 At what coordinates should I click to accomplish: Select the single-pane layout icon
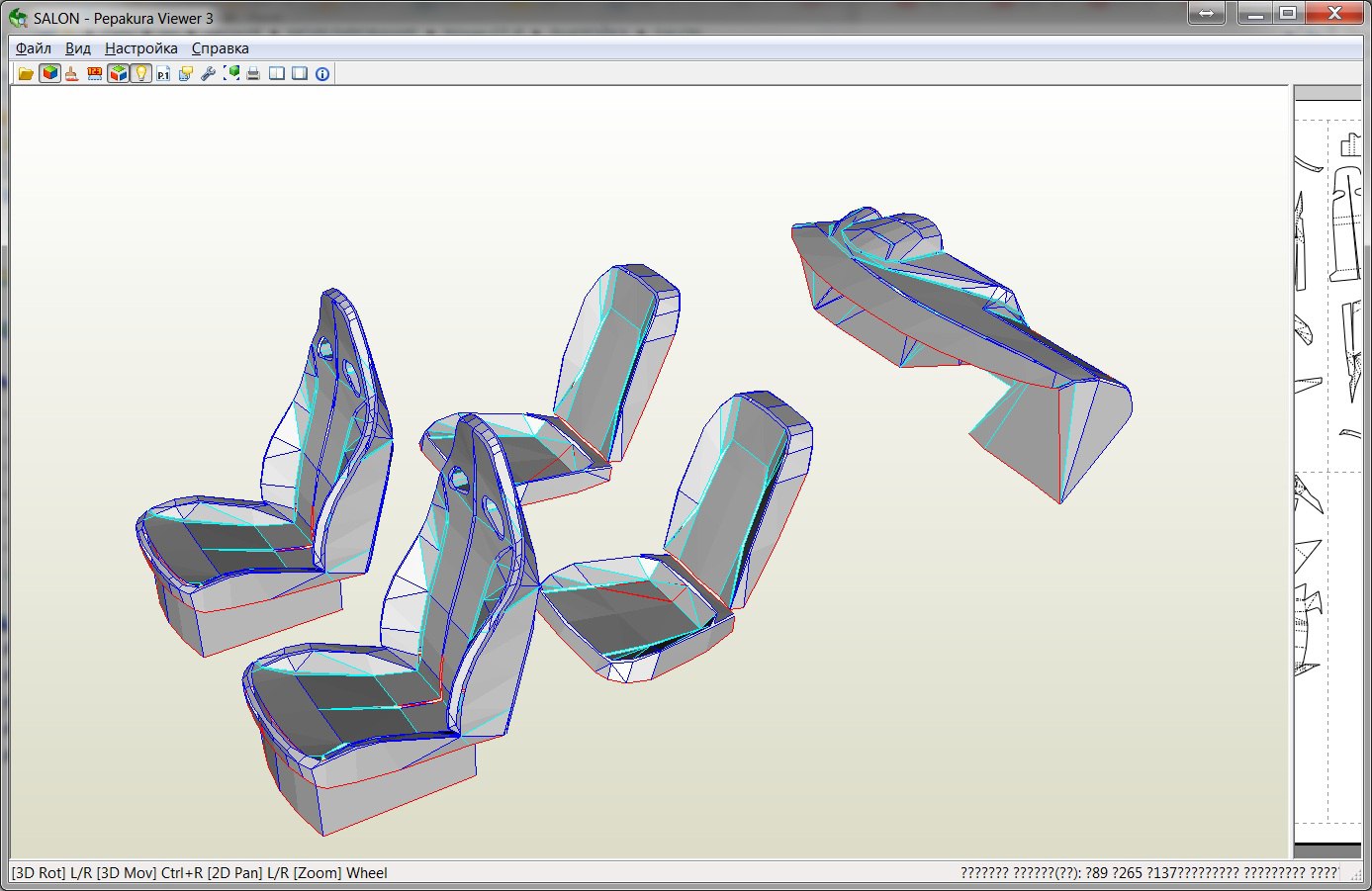[299, 74]
